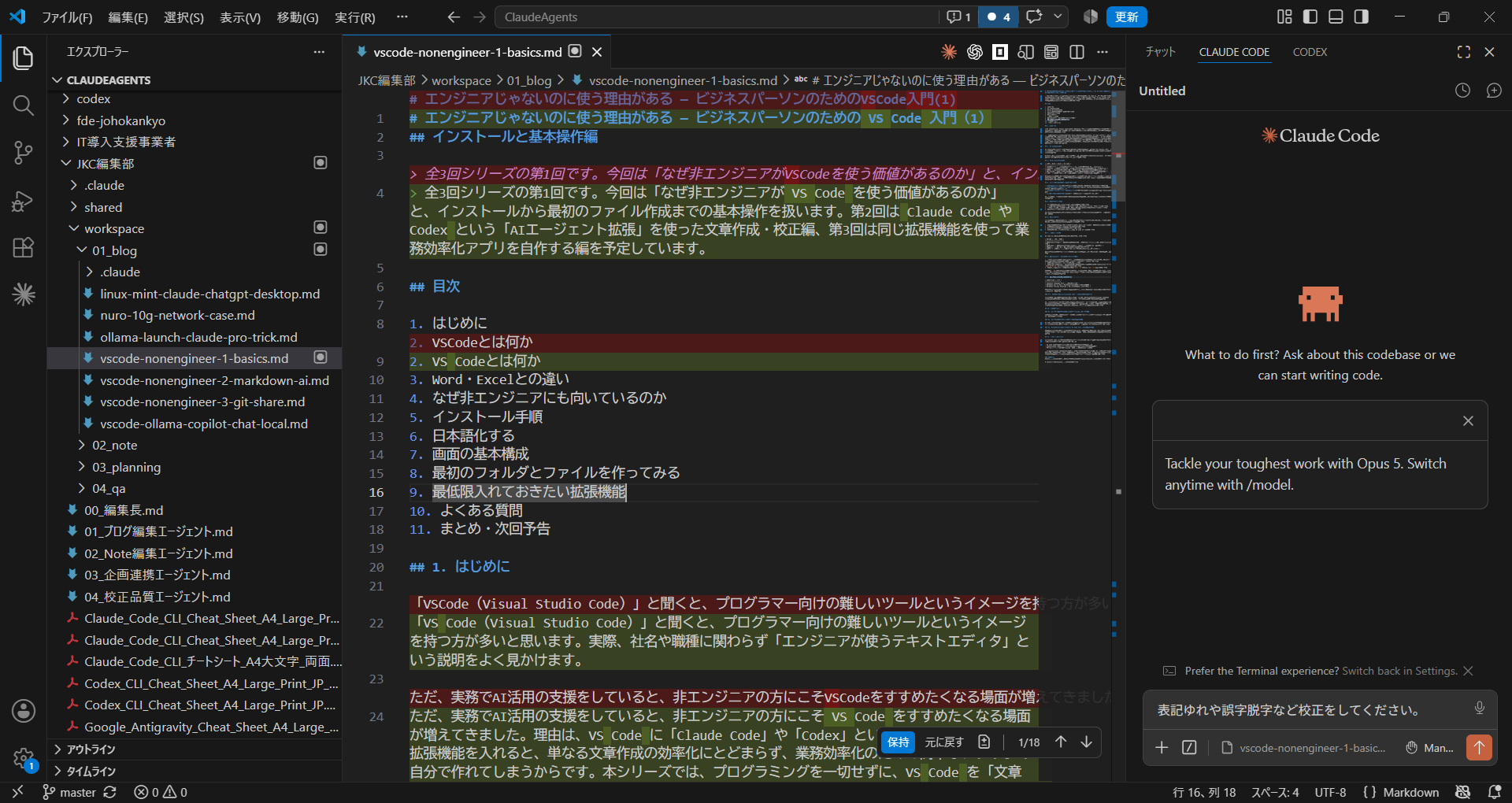The image size is (1512, 803).
Task: Click the sync changes icon in status bar
Action: click(109, 792)
